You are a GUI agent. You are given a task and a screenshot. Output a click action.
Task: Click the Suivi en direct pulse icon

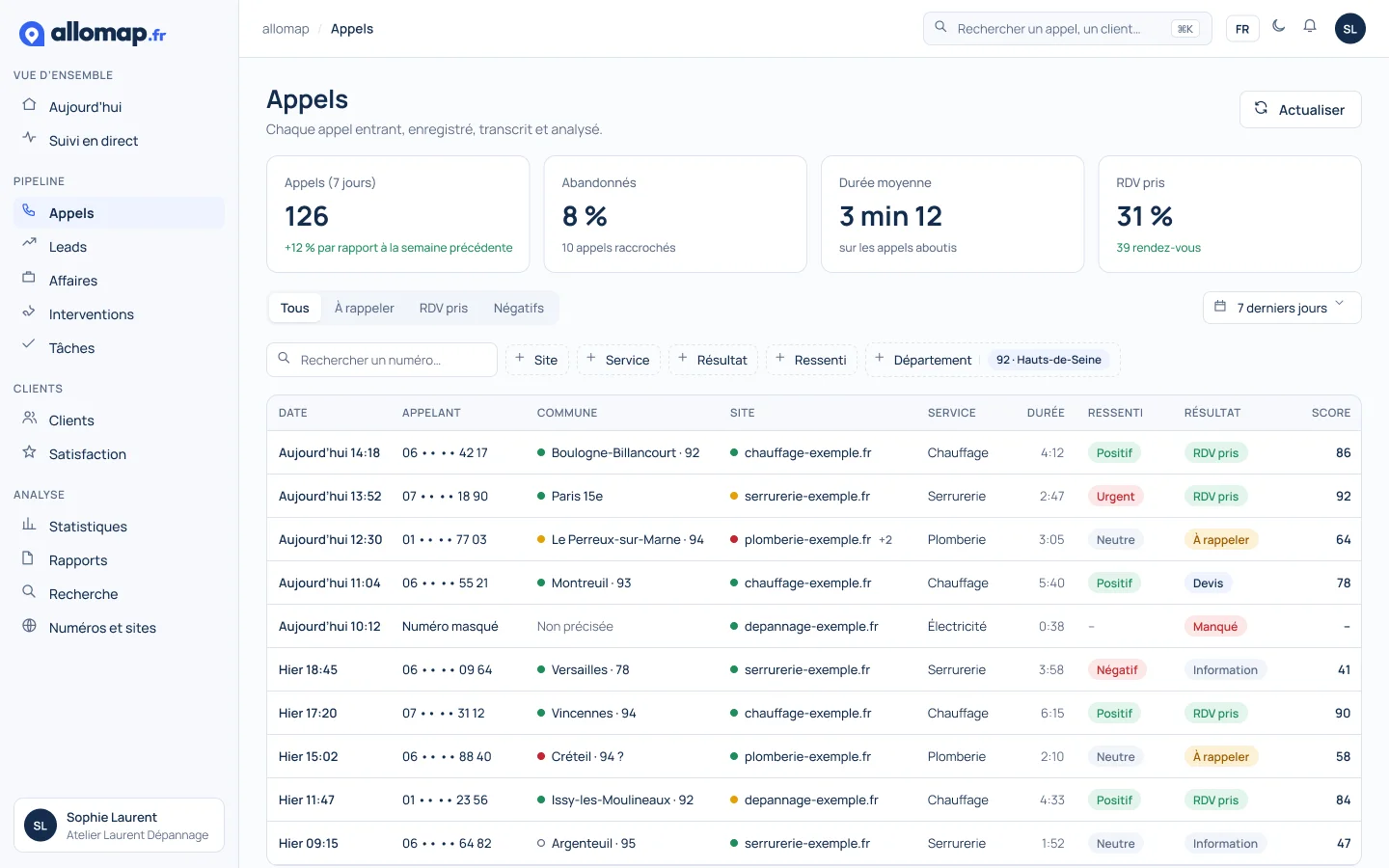(29, 139)
